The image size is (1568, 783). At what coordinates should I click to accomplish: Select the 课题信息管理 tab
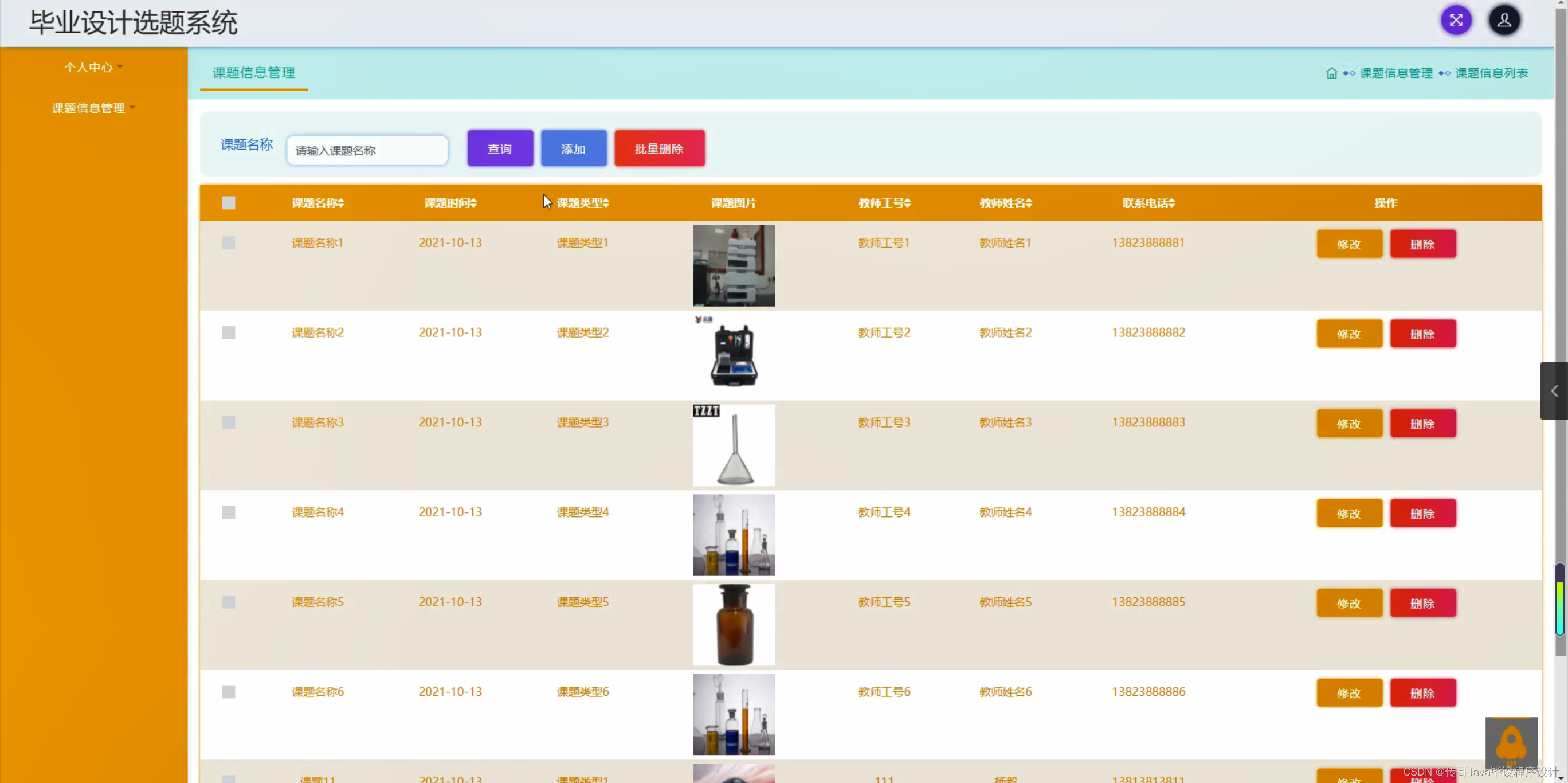pos(253,72)
